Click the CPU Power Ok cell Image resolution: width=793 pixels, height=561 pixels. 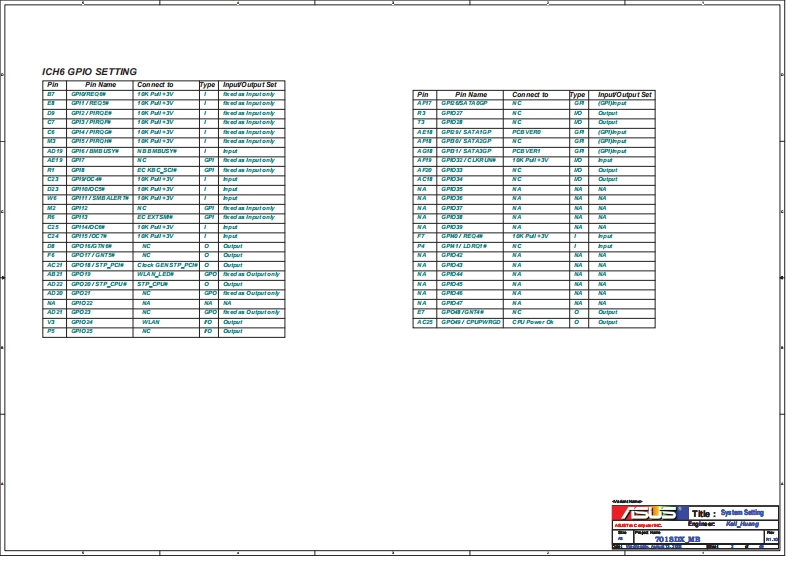pos(532,322)
